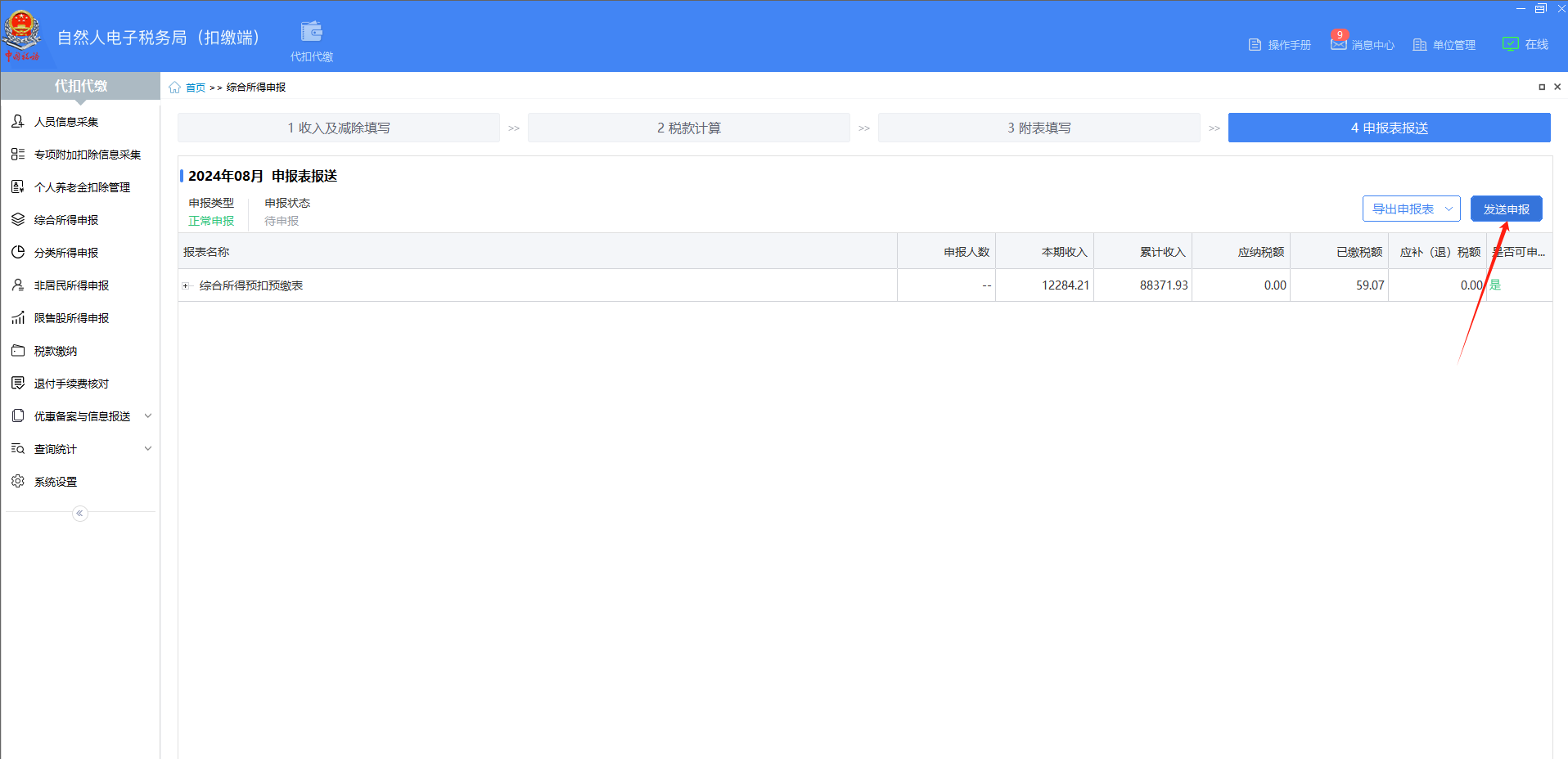Click the 代扣代缴 sidebar header tab

coord(80,86)
